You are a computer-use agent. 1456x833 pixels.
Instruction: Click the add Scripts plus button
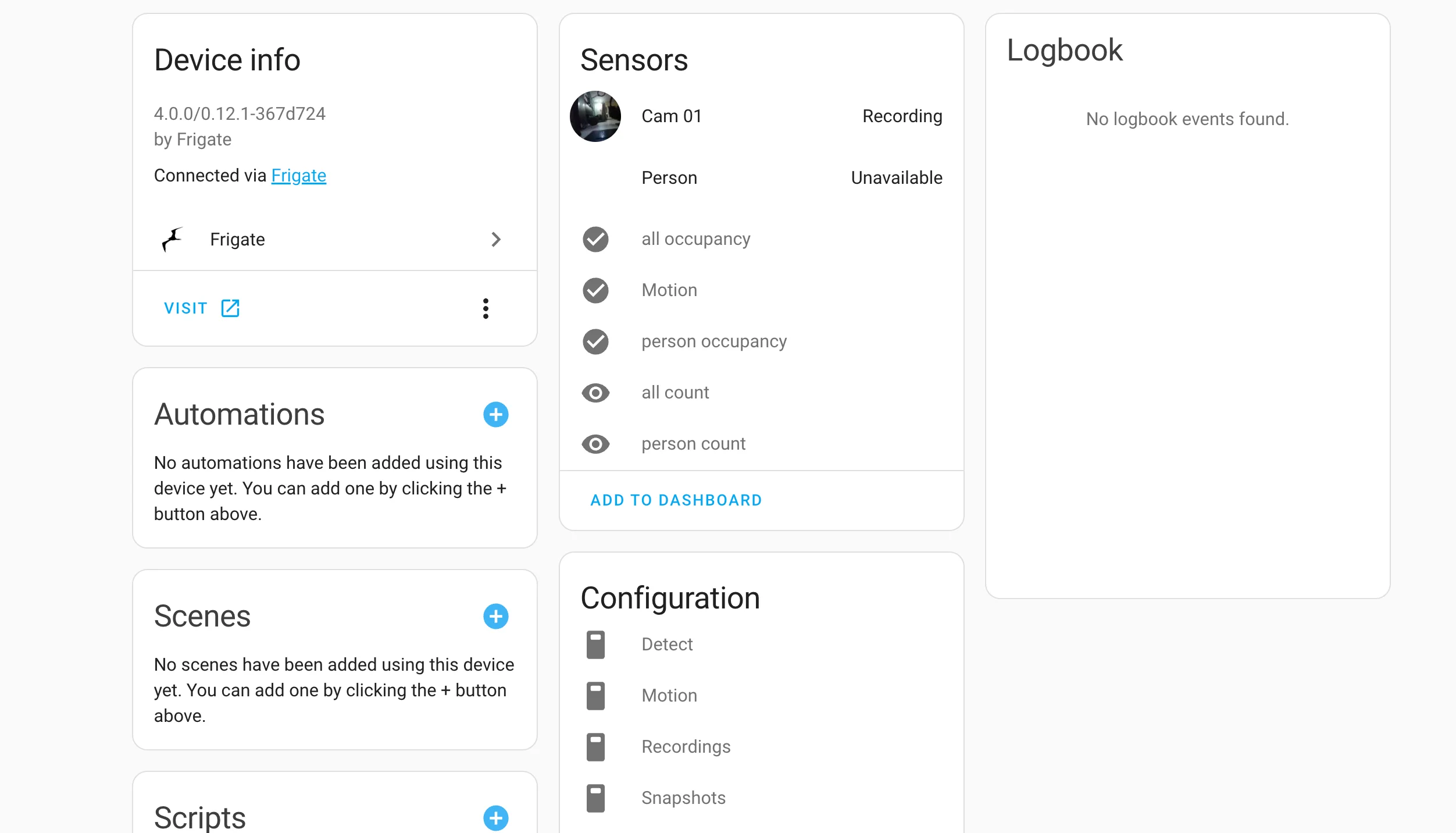coord(497,818)
